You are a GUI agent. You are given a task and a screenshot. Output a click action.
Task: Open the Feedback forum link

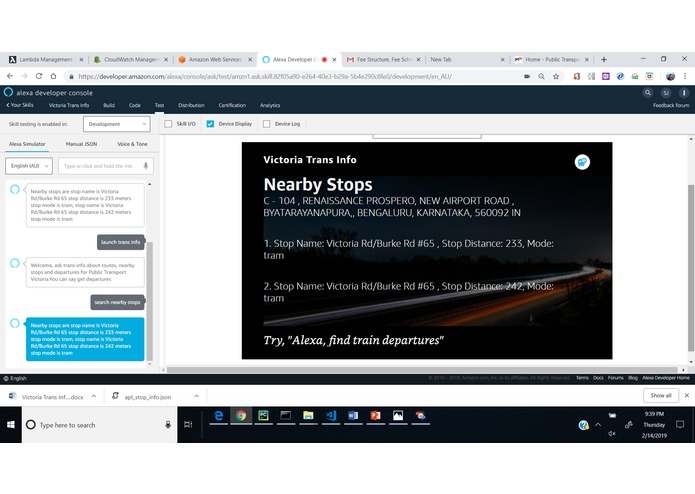coord(671,105)
